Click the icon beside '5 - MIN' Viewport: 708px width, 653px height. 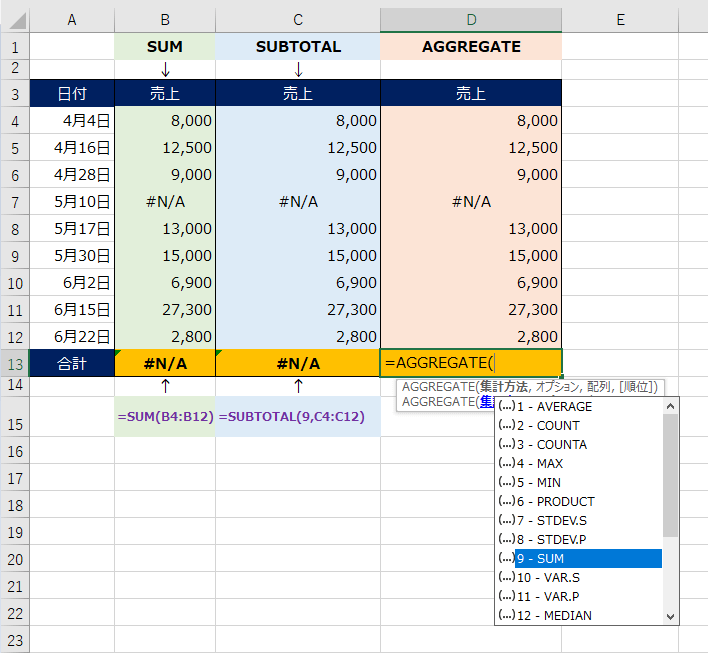click(x=506, y=483)
